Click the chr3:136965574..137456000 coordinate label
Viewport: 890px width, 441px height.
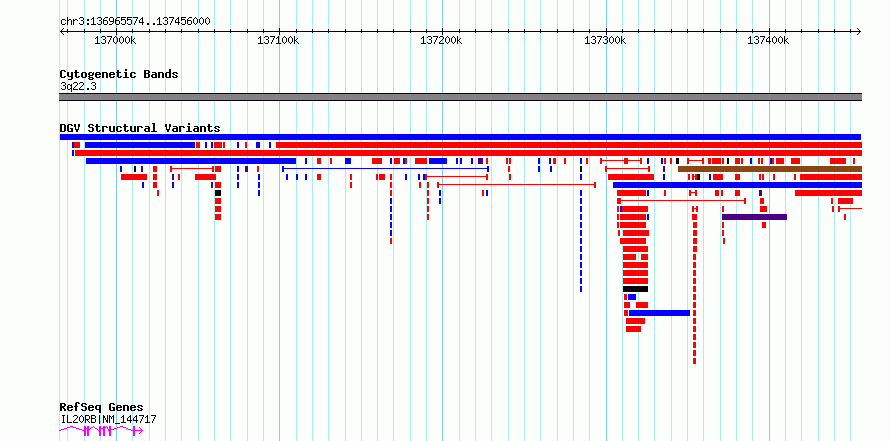click(136, 22)
